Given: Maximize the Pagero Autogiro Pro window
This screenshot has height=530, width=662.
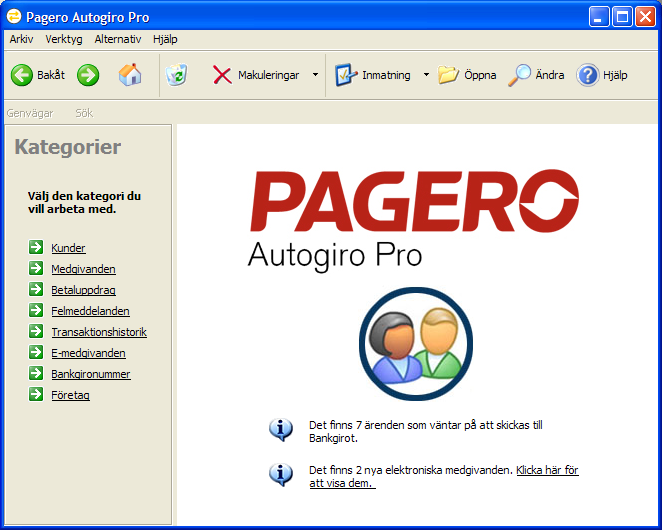Looking at the screenshot, I should pos(622,17).
